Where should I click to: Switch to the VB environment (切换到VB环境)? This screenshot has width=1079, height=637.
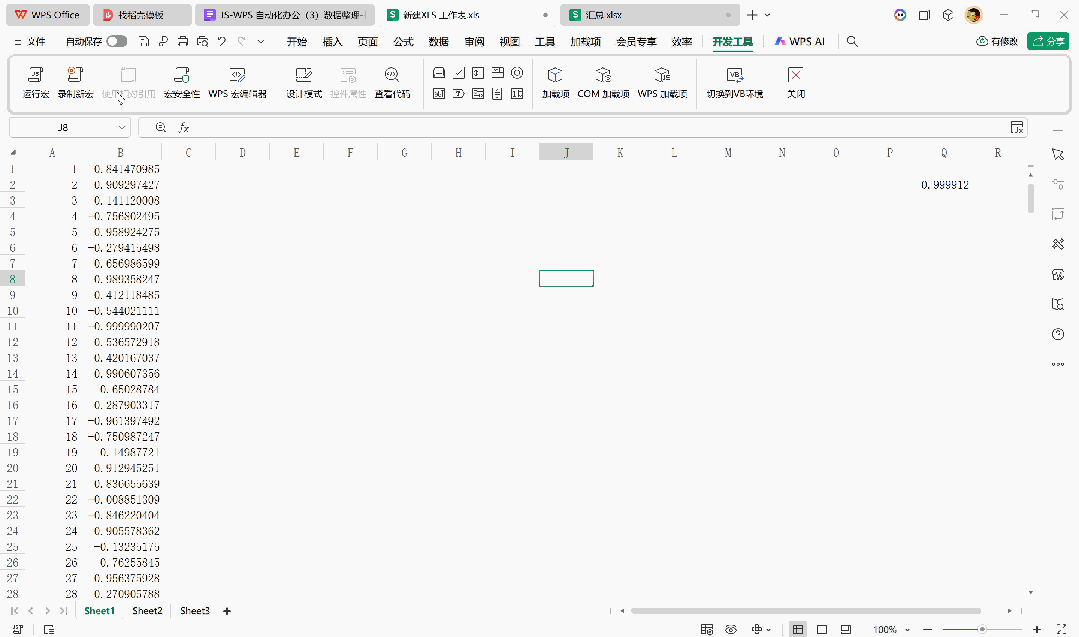736,80
